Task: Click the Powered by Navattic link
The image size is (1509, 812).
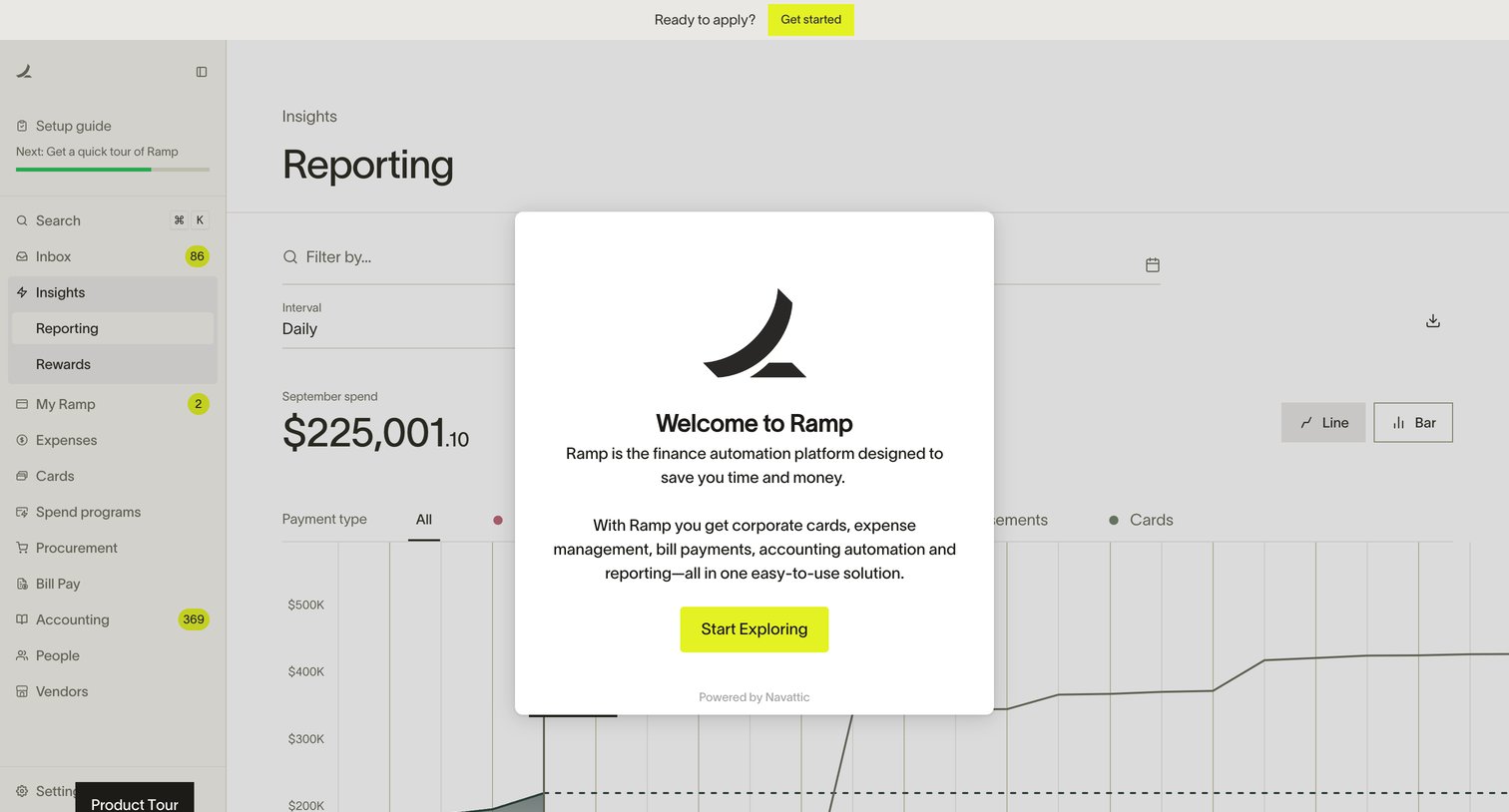Action: tap(754, 697)
